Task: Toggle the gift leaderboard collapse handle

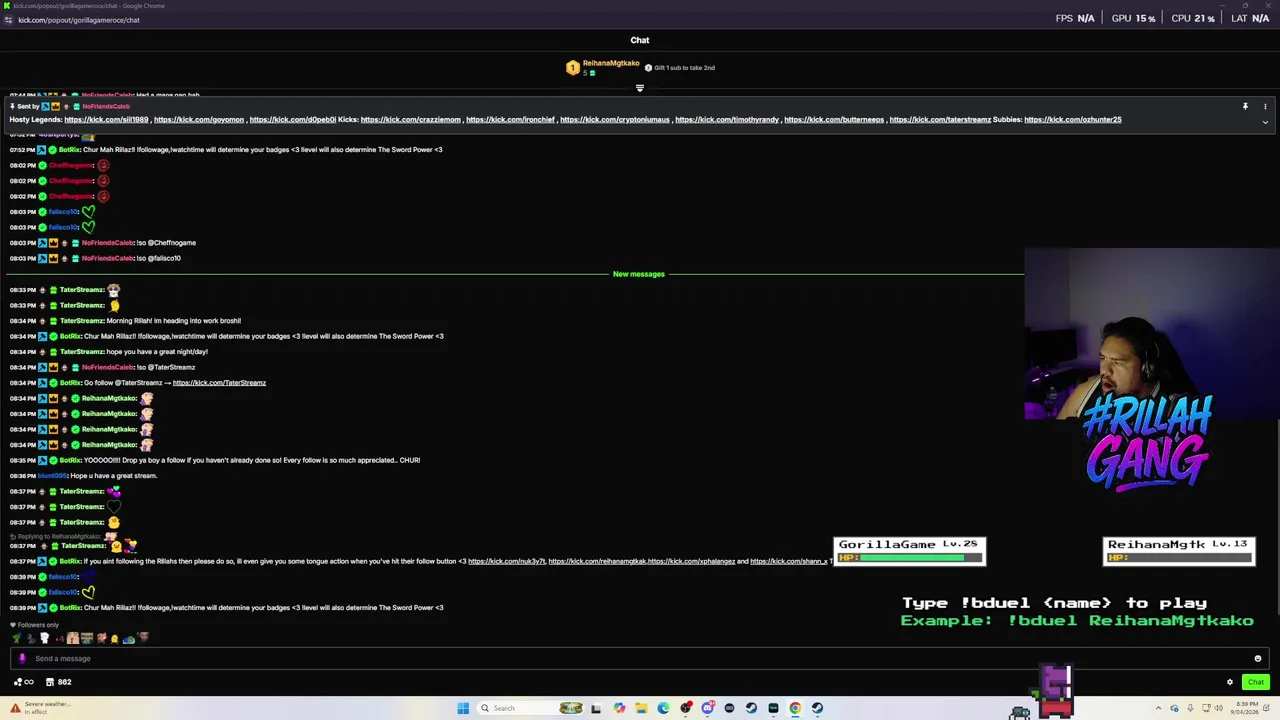Action: click(x=640, y=88)
